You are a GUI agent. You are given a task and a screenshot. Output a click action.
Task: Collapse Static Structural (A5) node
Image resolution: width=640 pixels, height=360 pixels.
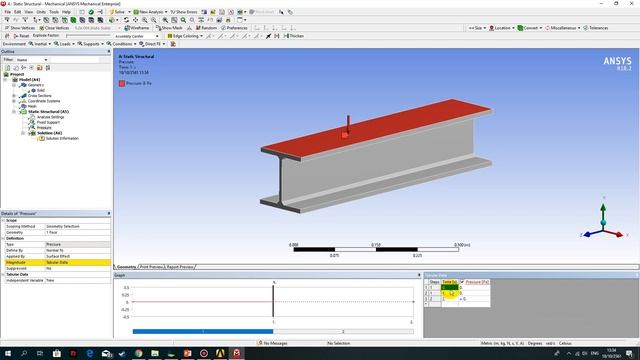pos(14,111)
